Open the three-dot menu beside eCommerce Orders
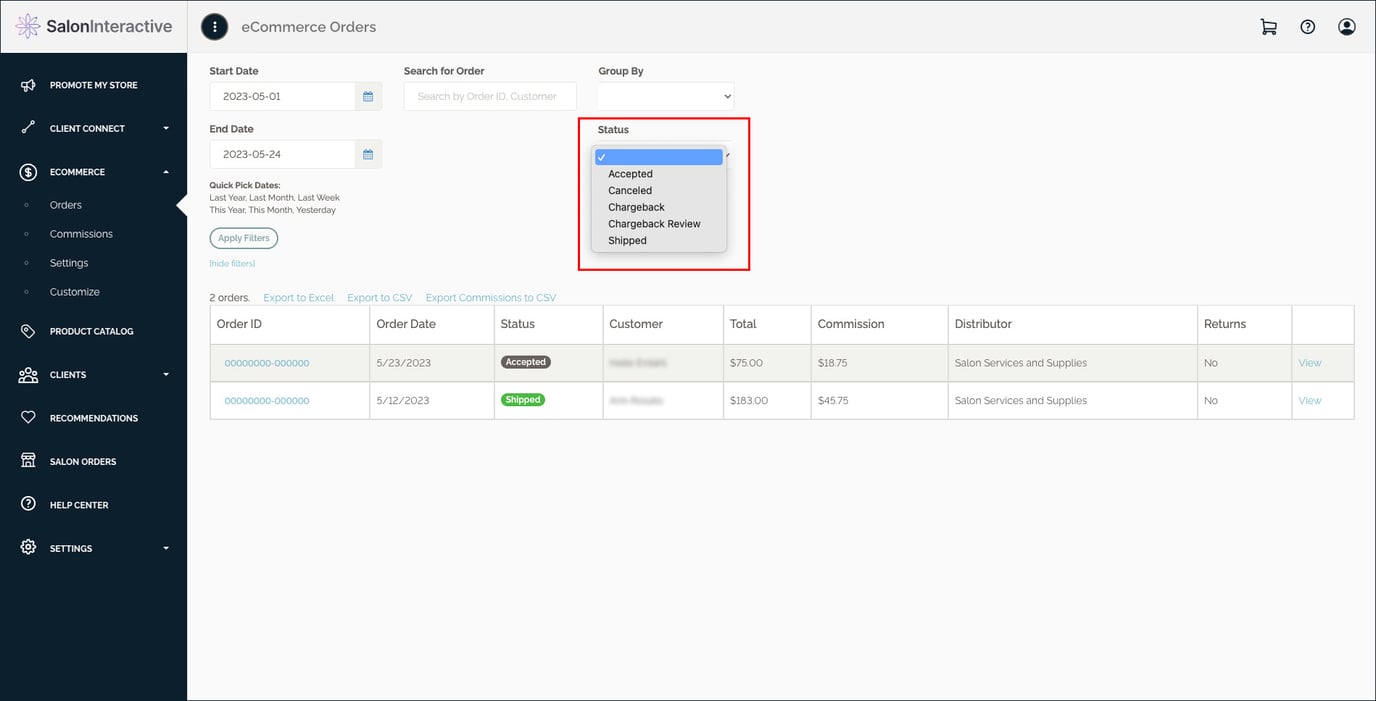 (x=214, y=27)
